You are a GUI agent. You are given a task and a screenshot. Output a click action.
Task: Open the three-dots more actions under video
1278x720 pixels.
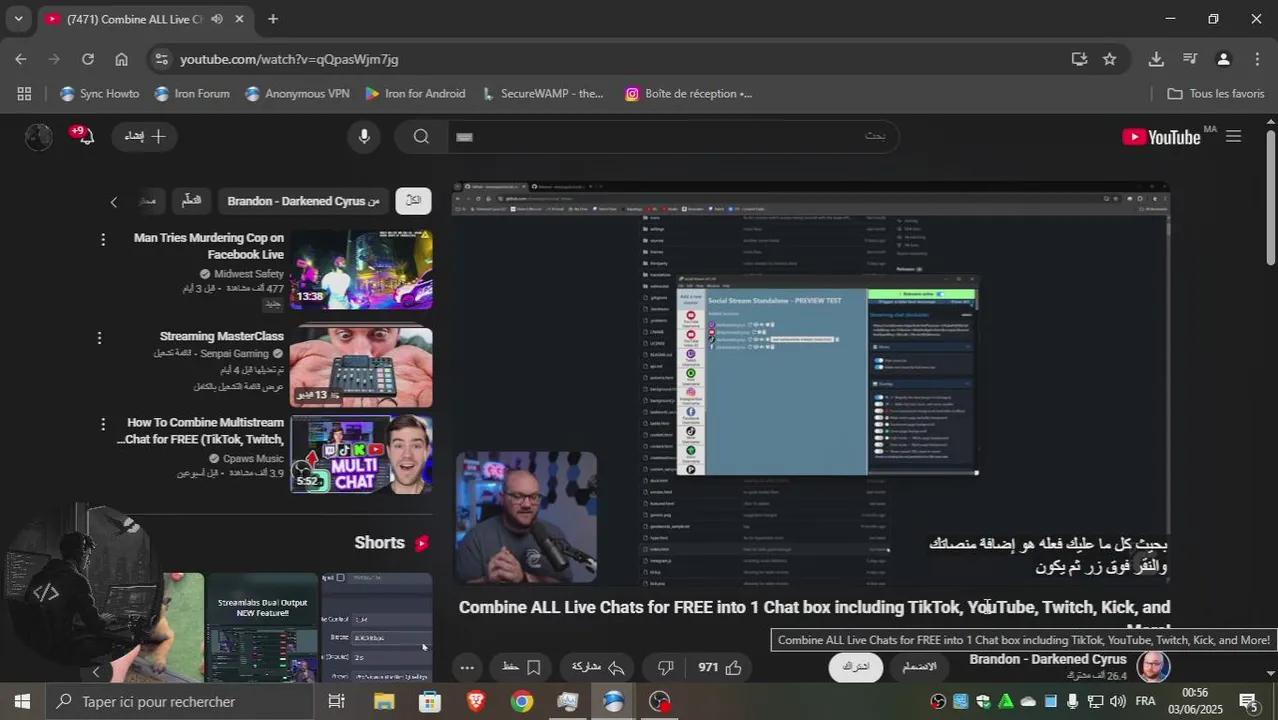466,667
